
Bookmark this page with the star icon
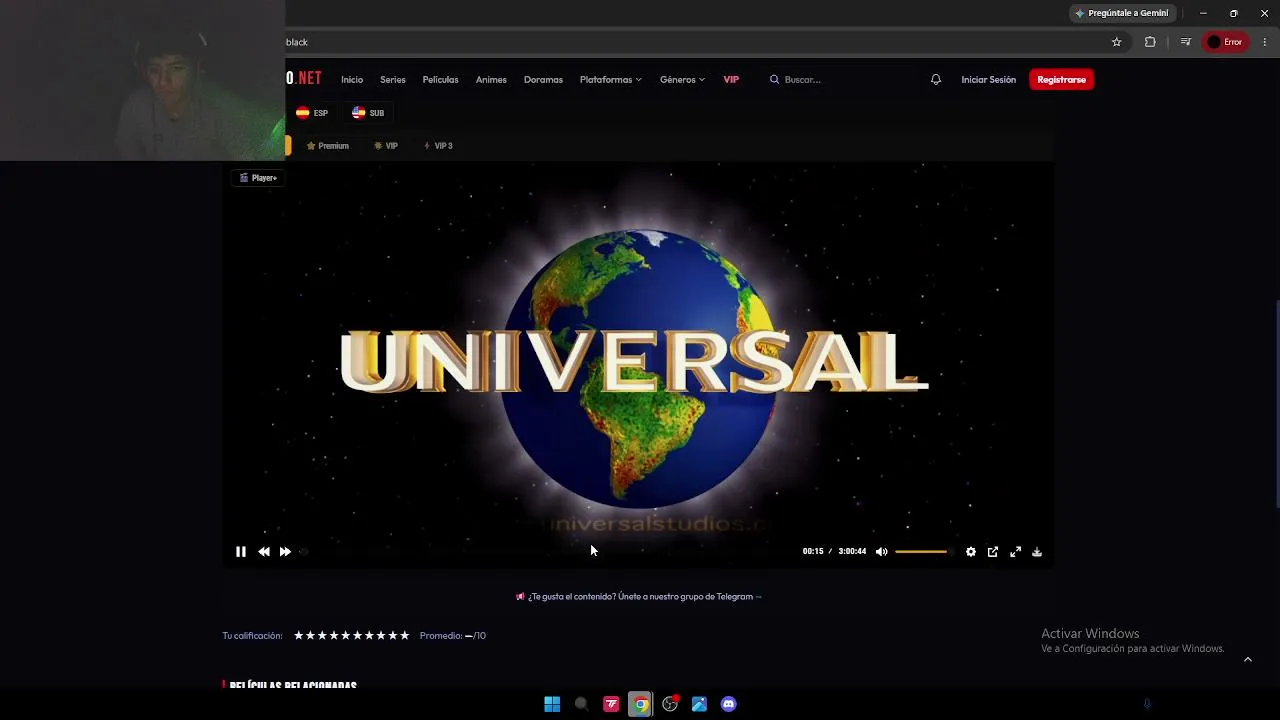point(1117,42)
